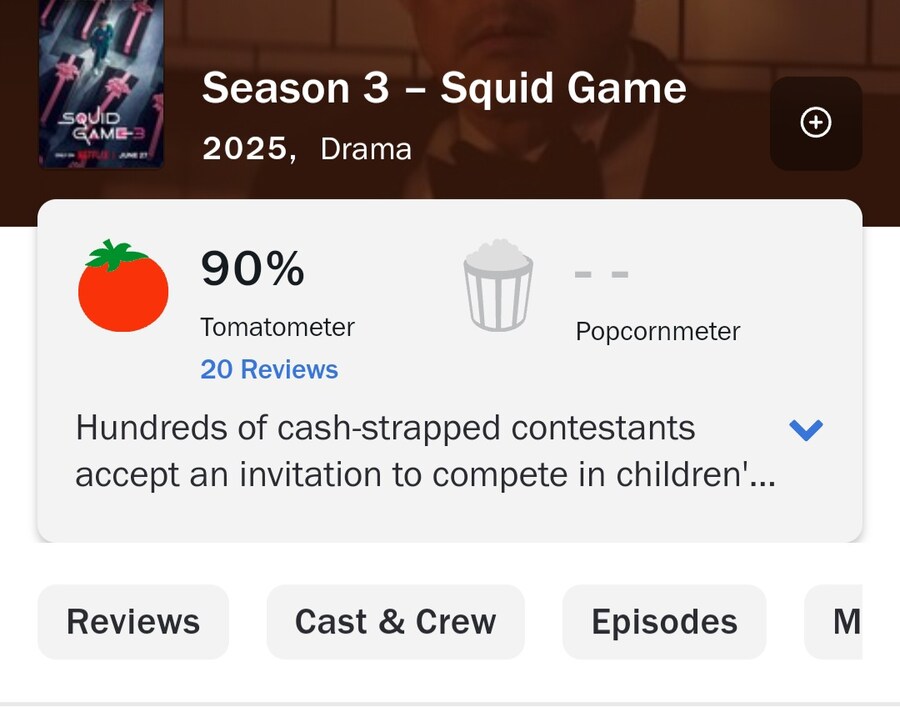This screenshot has width=900, height=707.
Task: Click the Popcornmeter label
Action: coord(658,331)
